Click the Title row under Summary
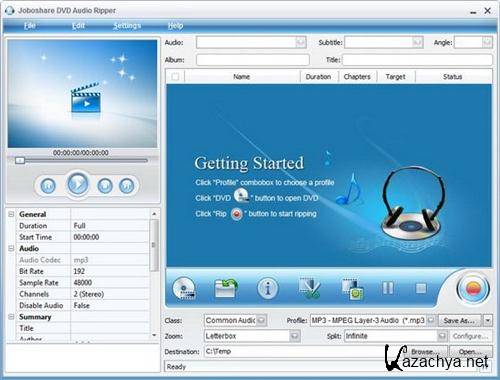500x380 pixels. (83, 328)
